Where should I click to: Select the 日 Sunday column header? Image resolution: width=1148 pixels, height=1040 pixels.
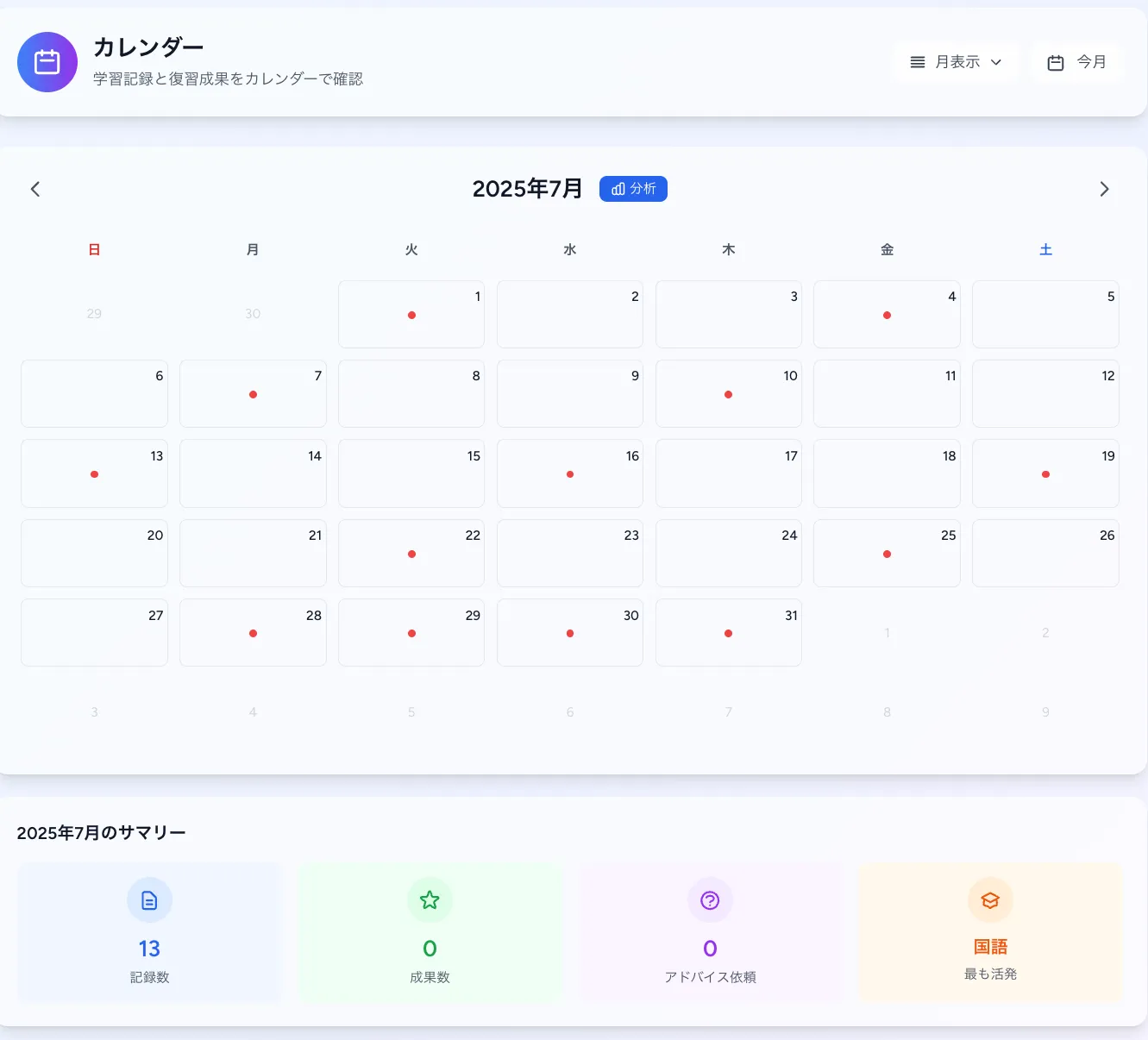(x=94, y=249)
